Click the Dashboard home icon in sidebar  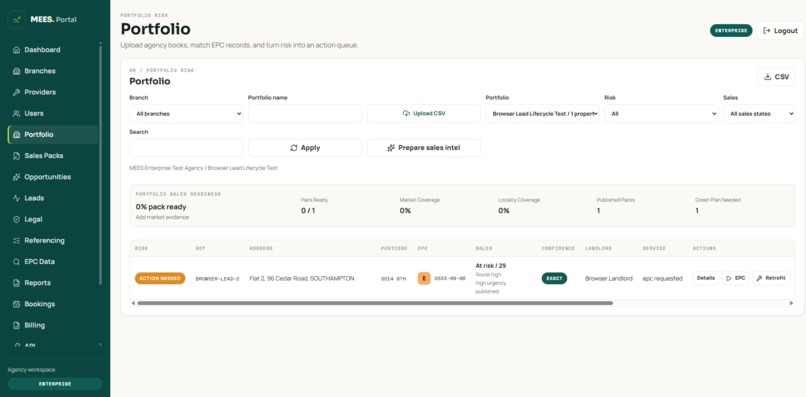coord(16,50)
